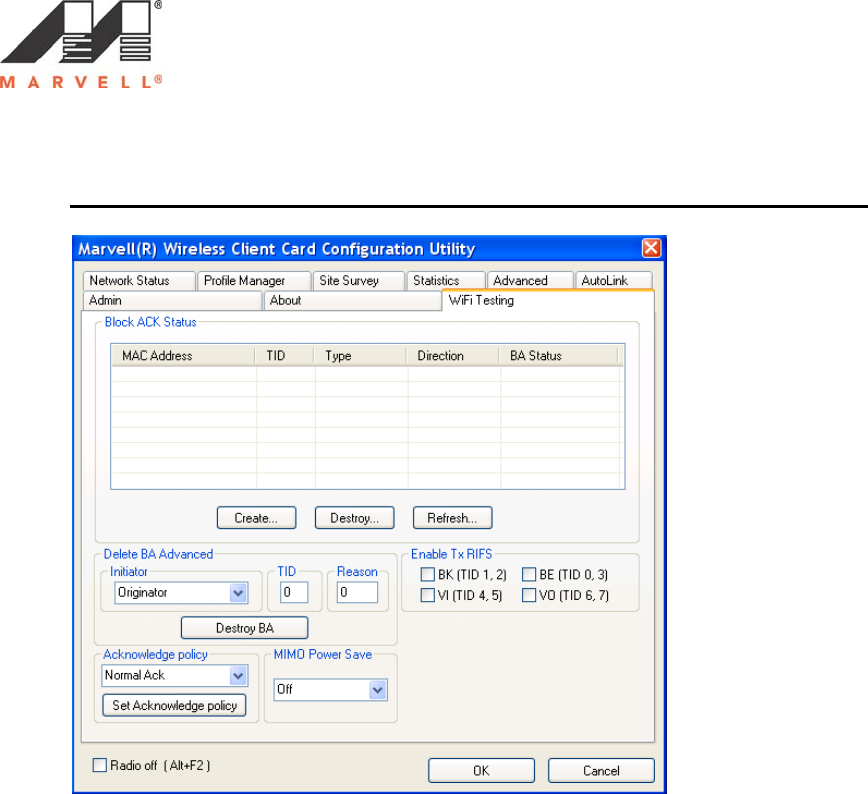The image size is (868, 794).
Task: Open the Profile Manager tab
Action: (x=254, y=281)
